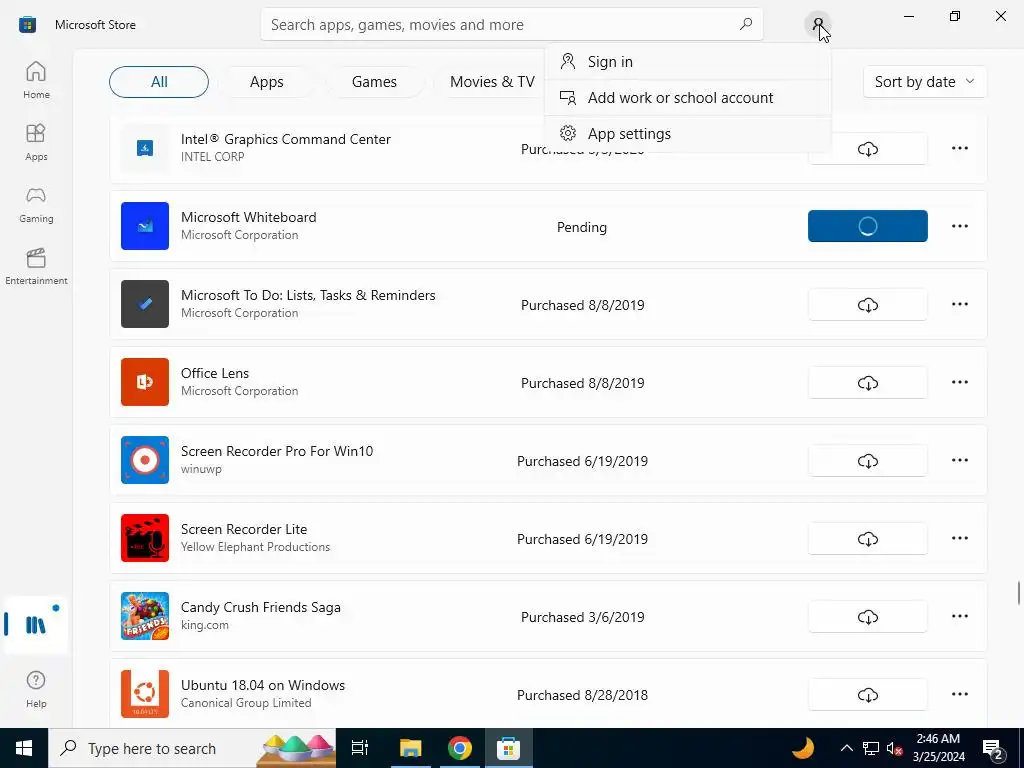Click the Microsoft Whiteboard title
Screen dimensions: 1024x768
pyautogui.click(x=248, y=217)
